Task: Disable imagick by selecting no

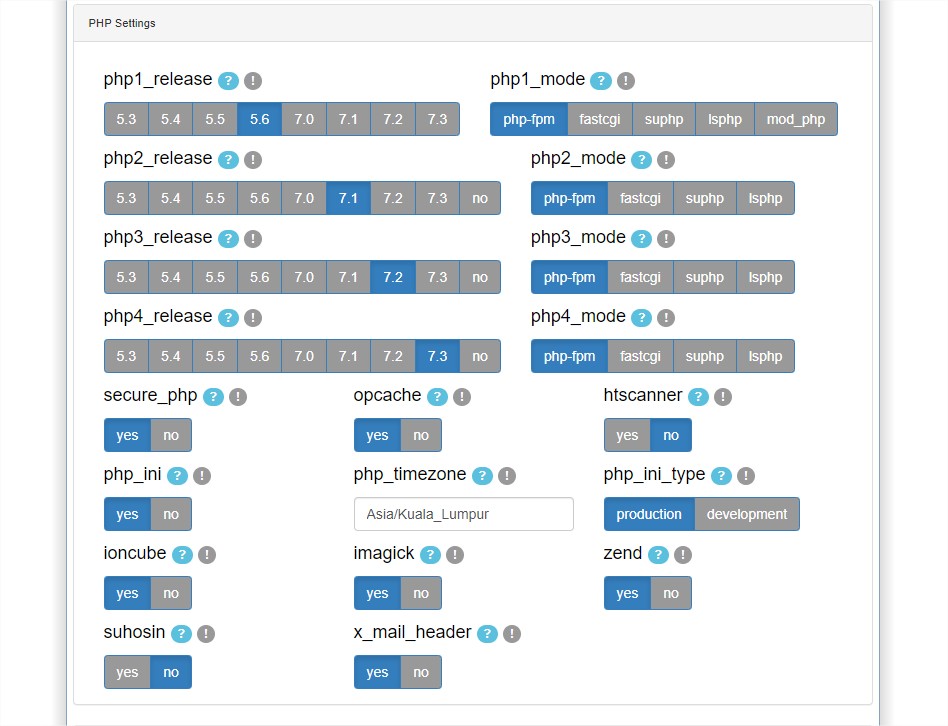Action: click(421, 594)
